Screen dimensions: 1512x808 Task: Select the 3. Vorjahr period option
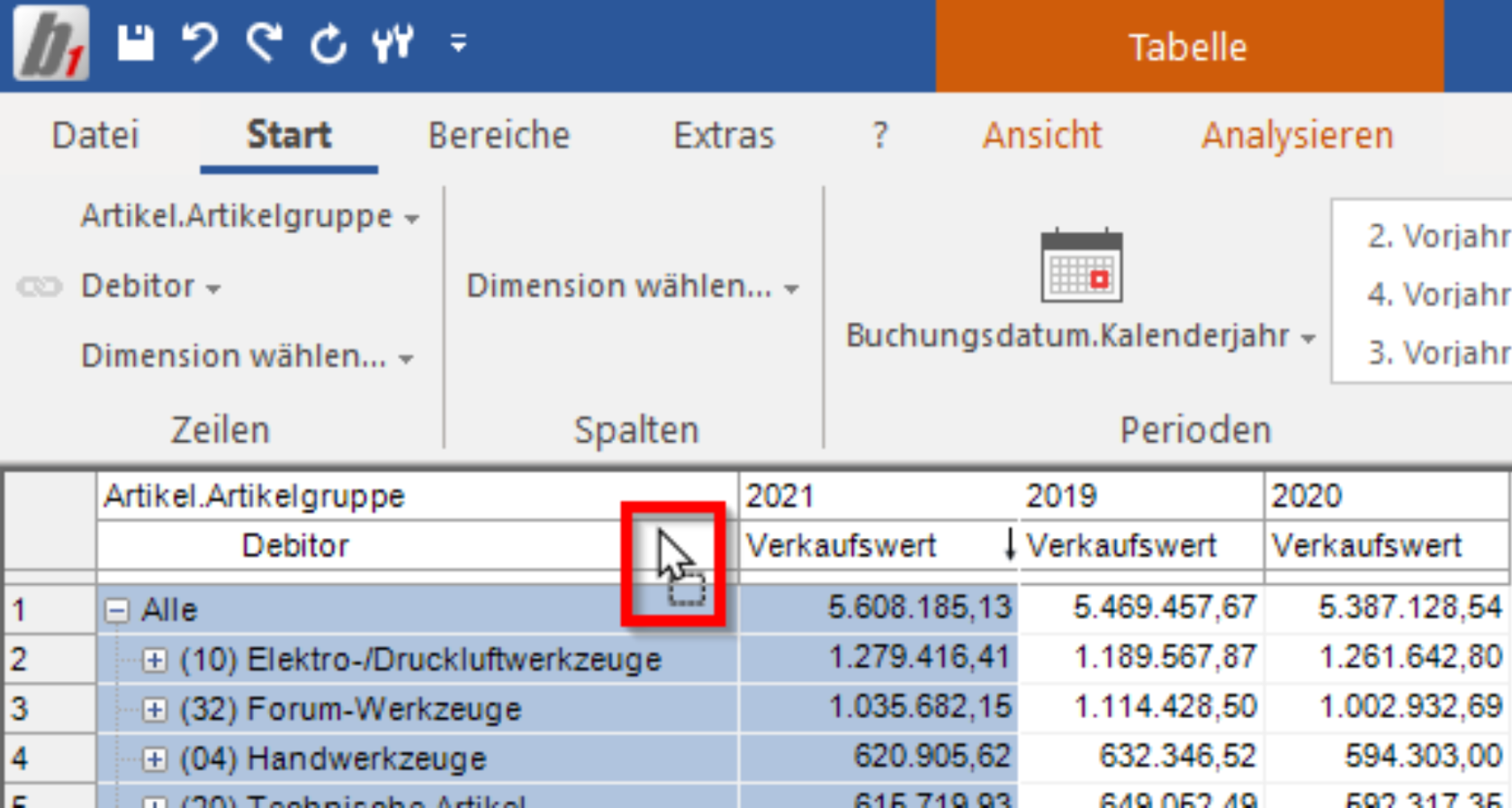pos(1438,353)
